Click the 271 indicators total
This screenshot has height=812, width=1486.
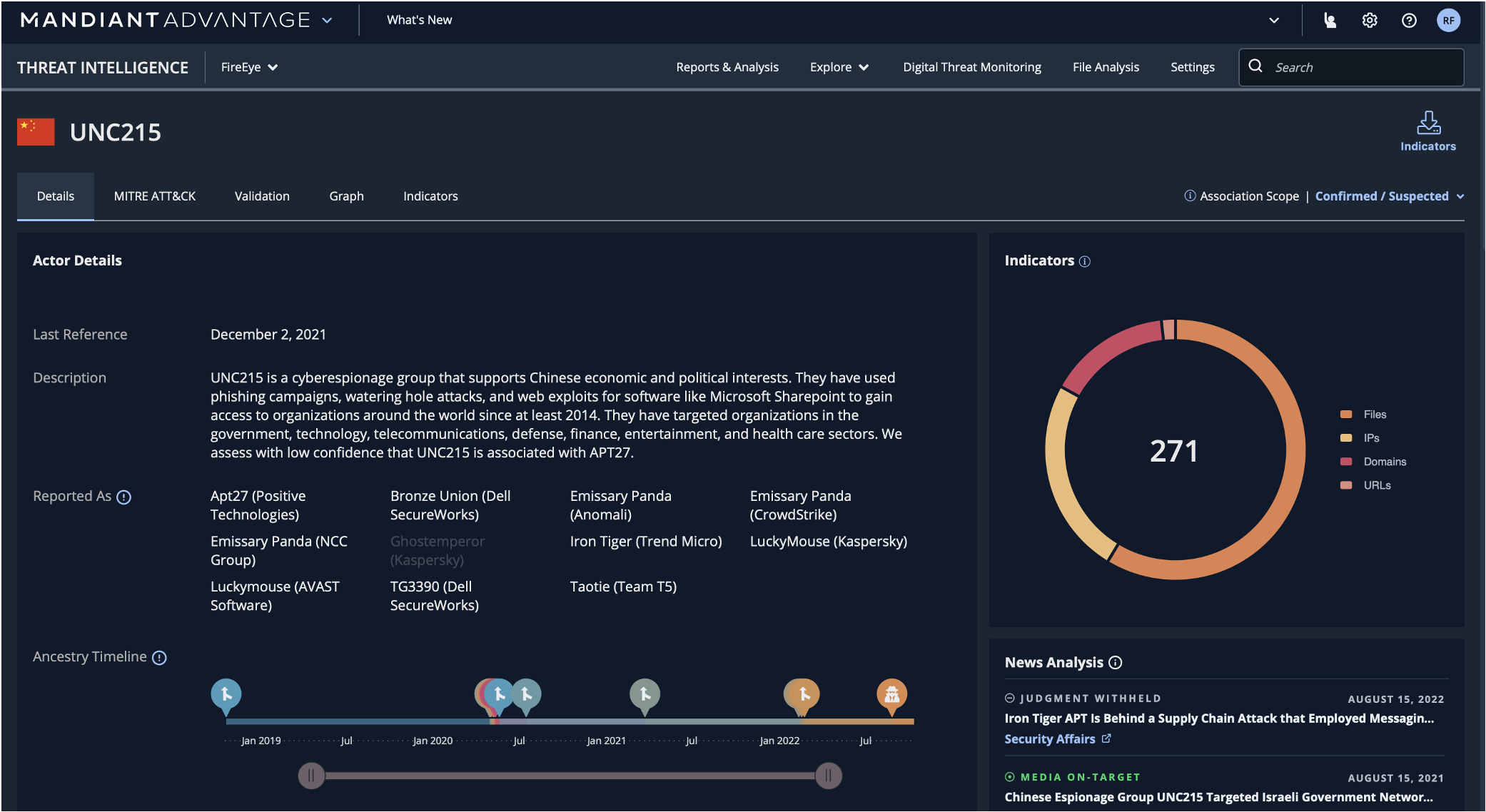1174,451
